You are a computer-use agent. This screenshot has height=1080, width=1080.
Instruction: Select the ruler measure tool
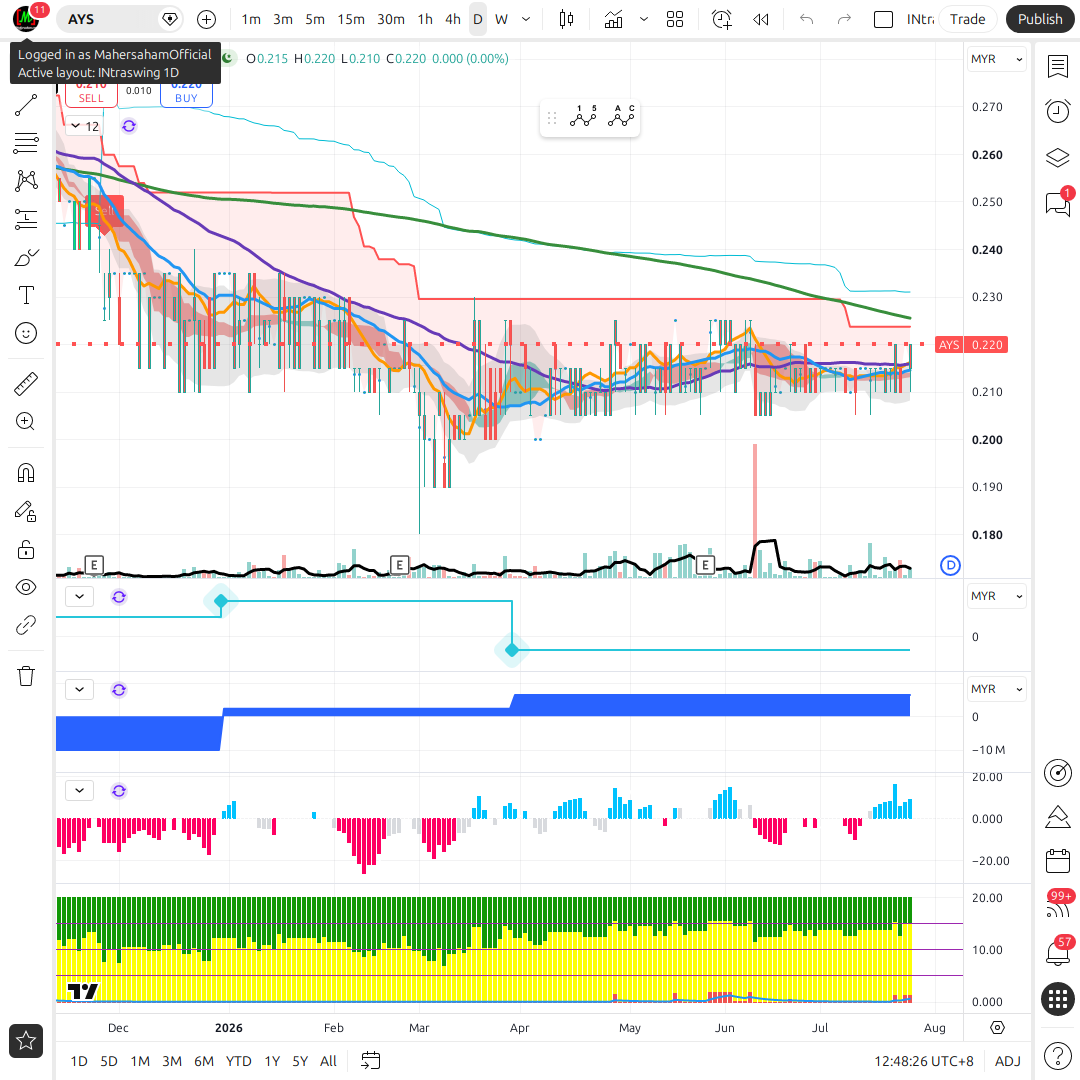tap(26, 384)
